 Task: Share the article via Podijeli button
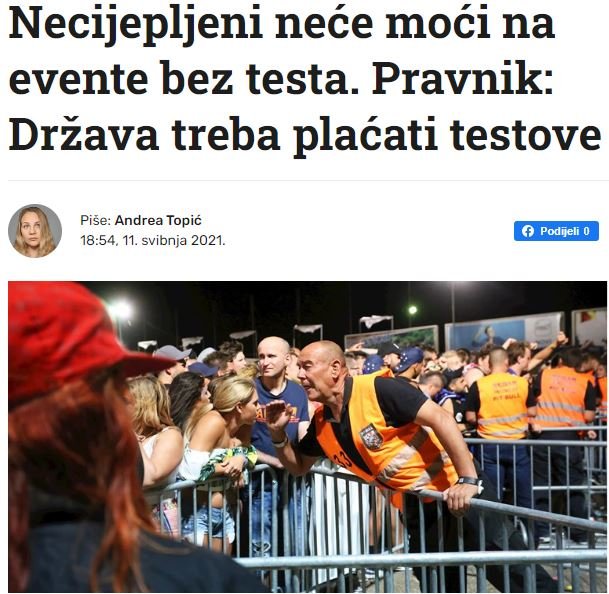point(556,231)
